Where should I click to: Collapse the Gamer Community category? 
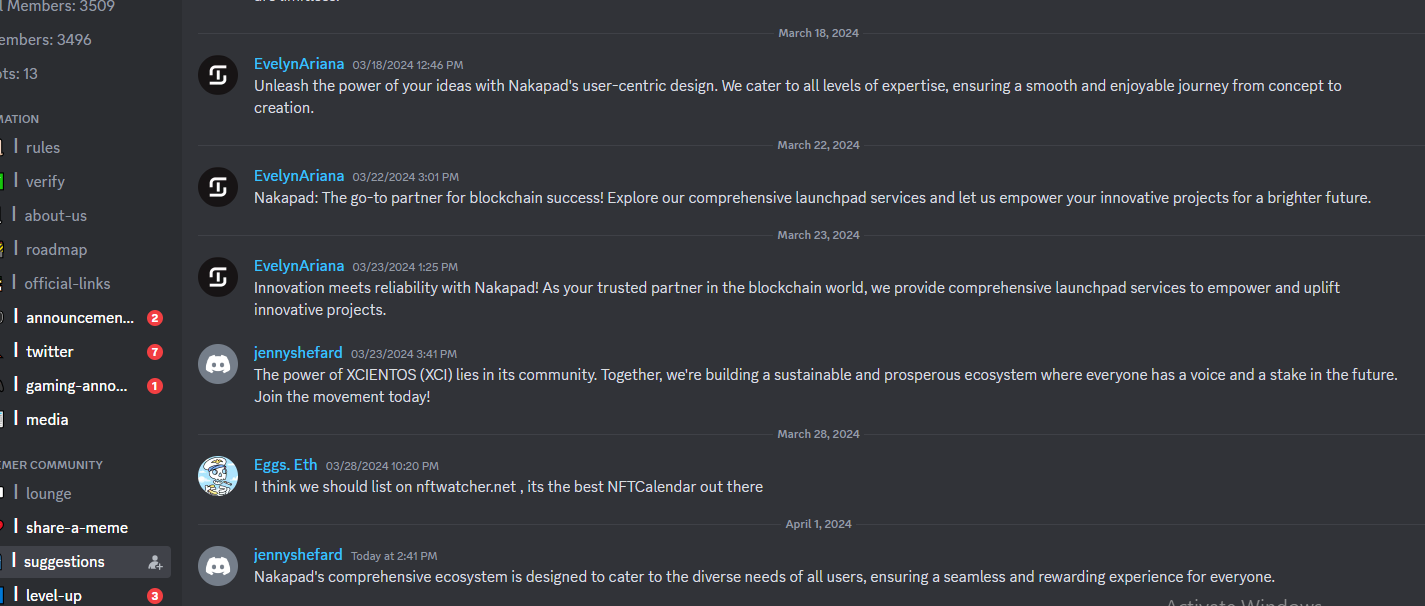point(51,465)
